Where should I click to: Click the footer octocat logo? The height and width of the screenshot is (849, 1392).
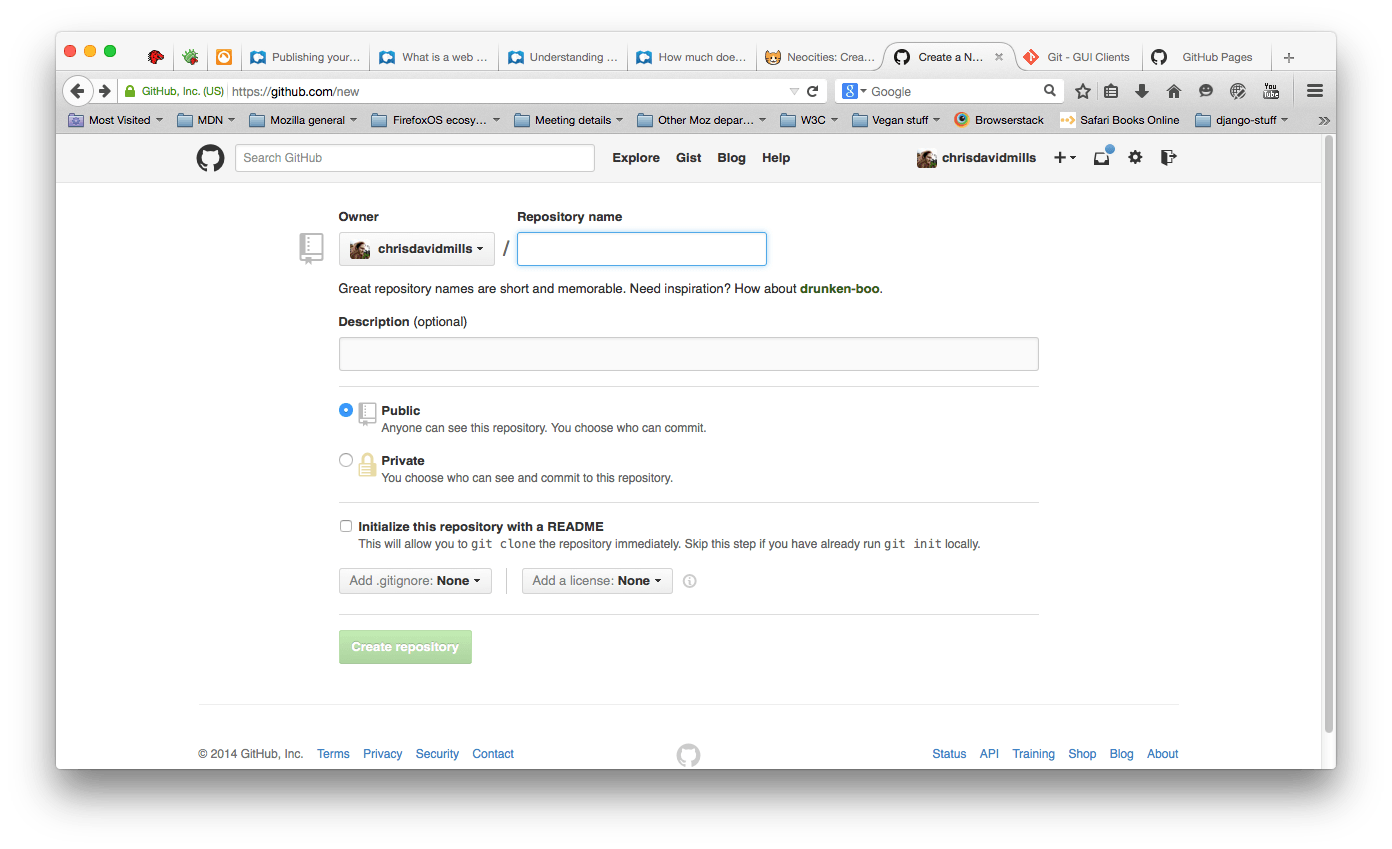click(x=688, y=754)
